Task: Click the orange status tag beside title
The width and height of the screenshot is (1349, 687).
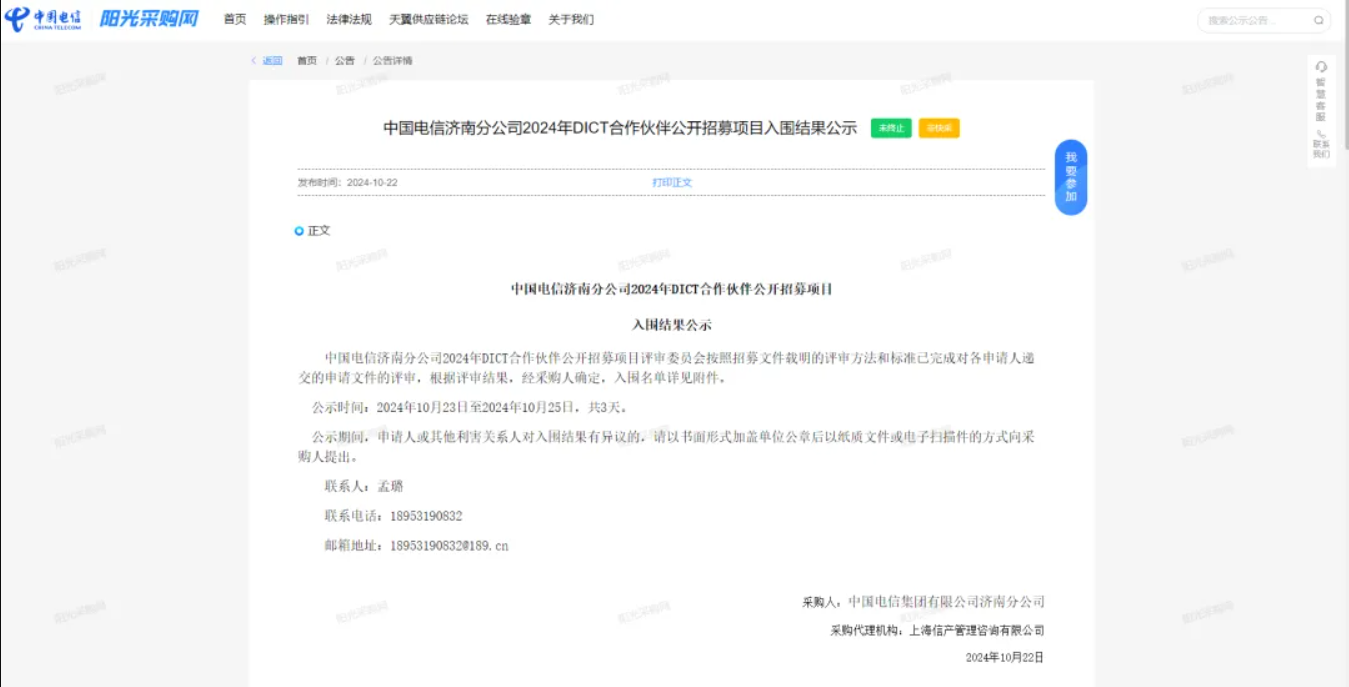Action: point(939,128)
